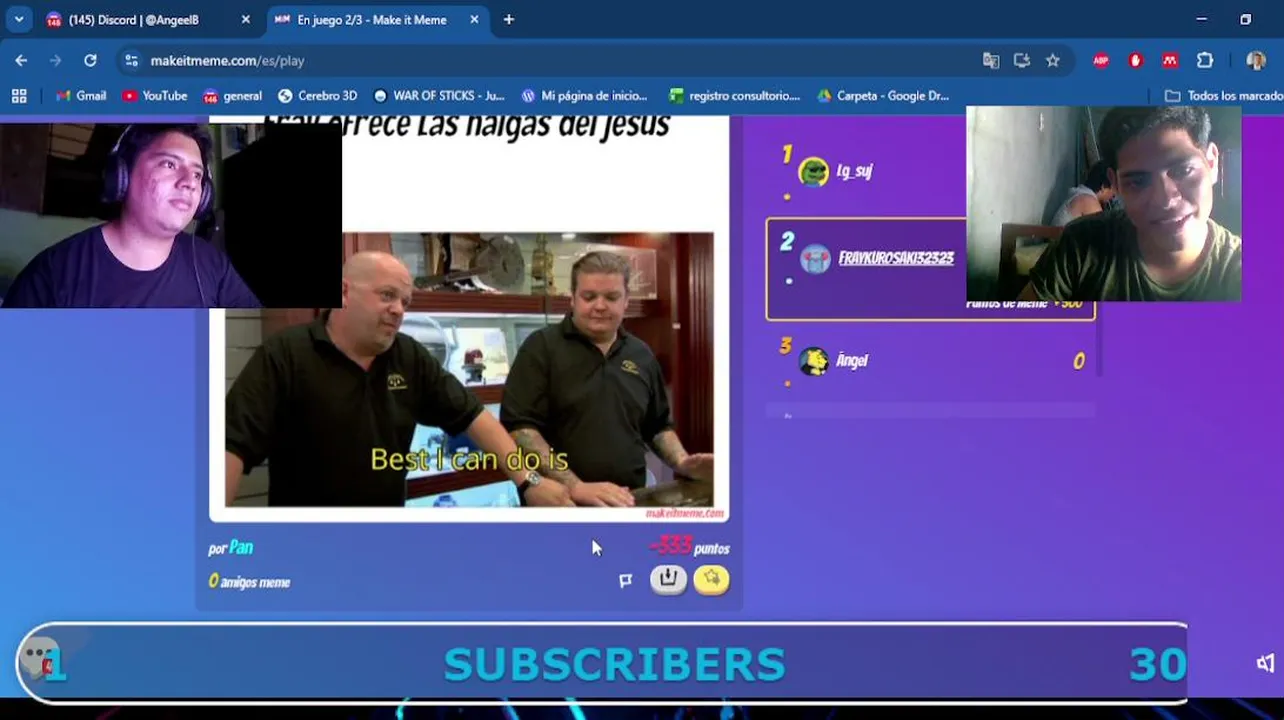1284x720 pixels.
Task: Open the Mi página de inicio bookmark
Action: (x=584, y=96)
